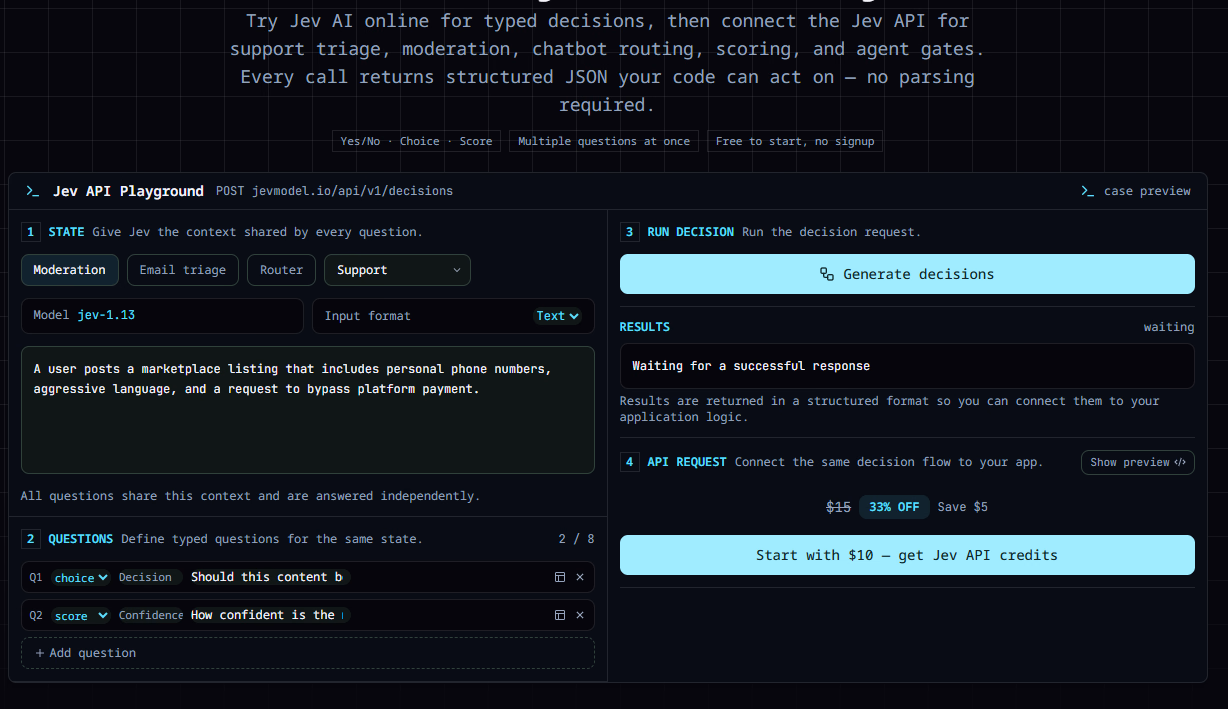Click the Model jev-1.13 field

click(162, 316)
